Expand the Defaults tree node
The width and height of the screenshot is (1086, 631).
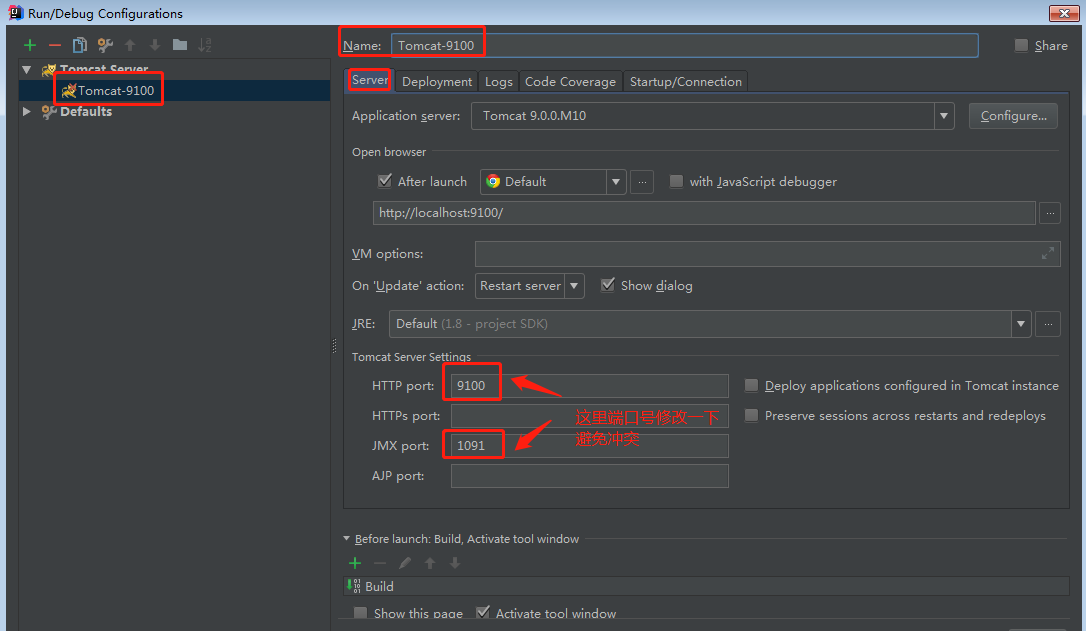(x=27, y=112)
